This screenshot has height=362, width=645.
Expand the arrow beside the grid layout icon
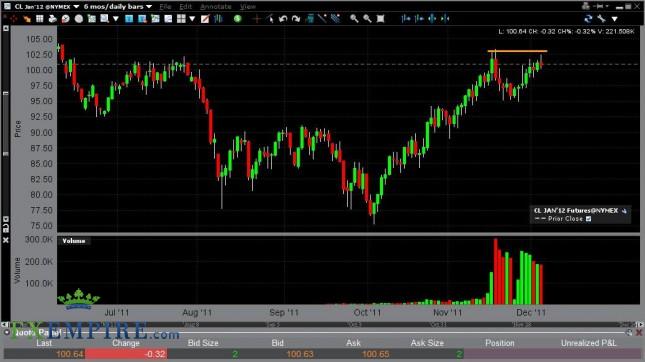[192, 19]
